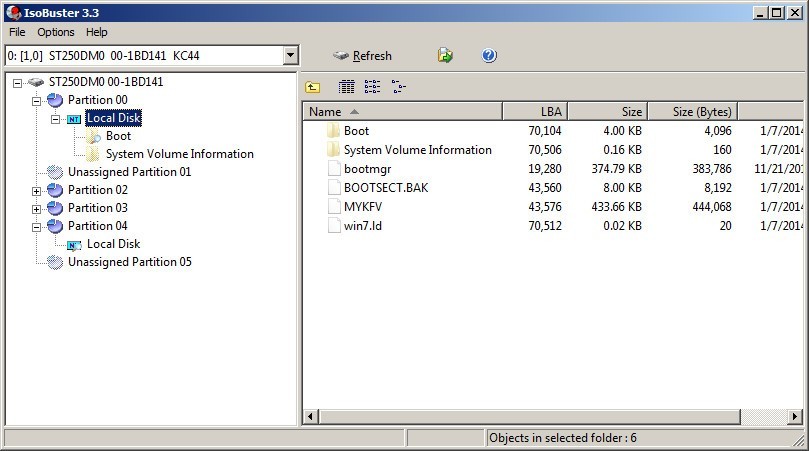Click the bootmgr file icon

pos(334,169)
